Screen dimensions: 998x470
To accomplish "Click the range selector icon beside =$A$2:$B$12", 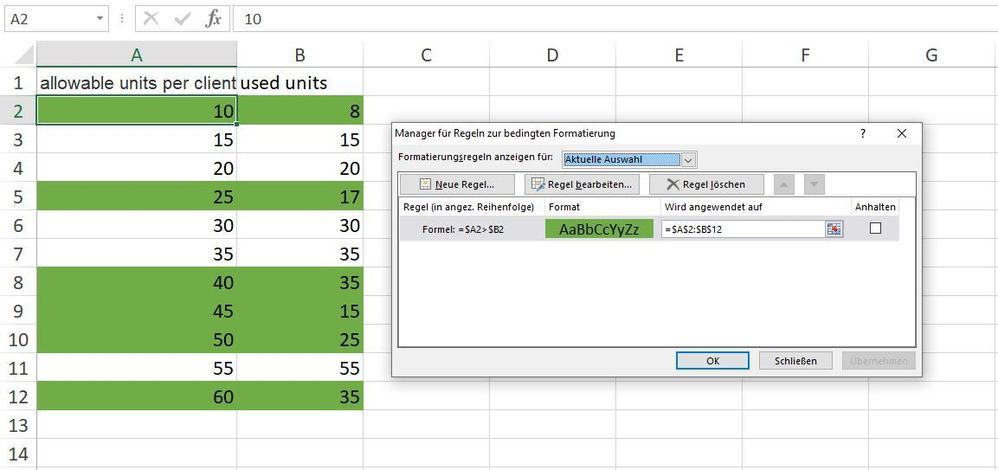I will (834, 229).
